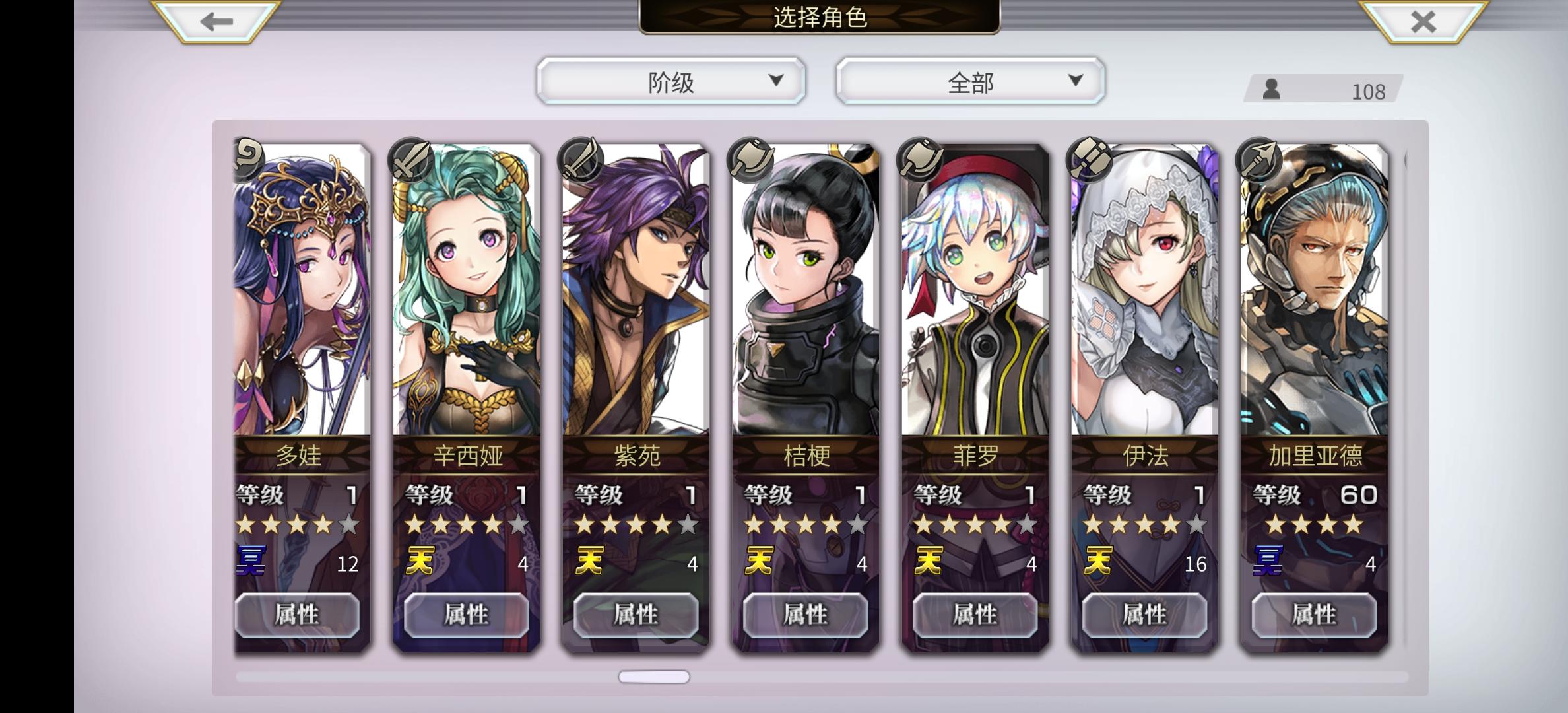This screenshot has width=1568, height=713.
Task: Open the 阶级 sort dropdown
Action: point(670,81)
